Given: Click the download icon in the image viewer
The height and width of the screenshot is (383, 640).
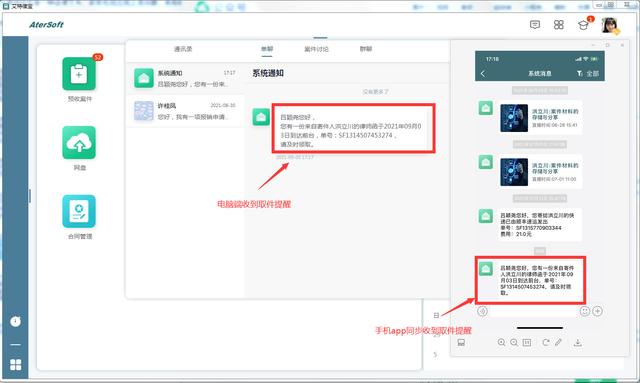Looking at the screenshot, I should pyautogui.click(x=578, y=343).
